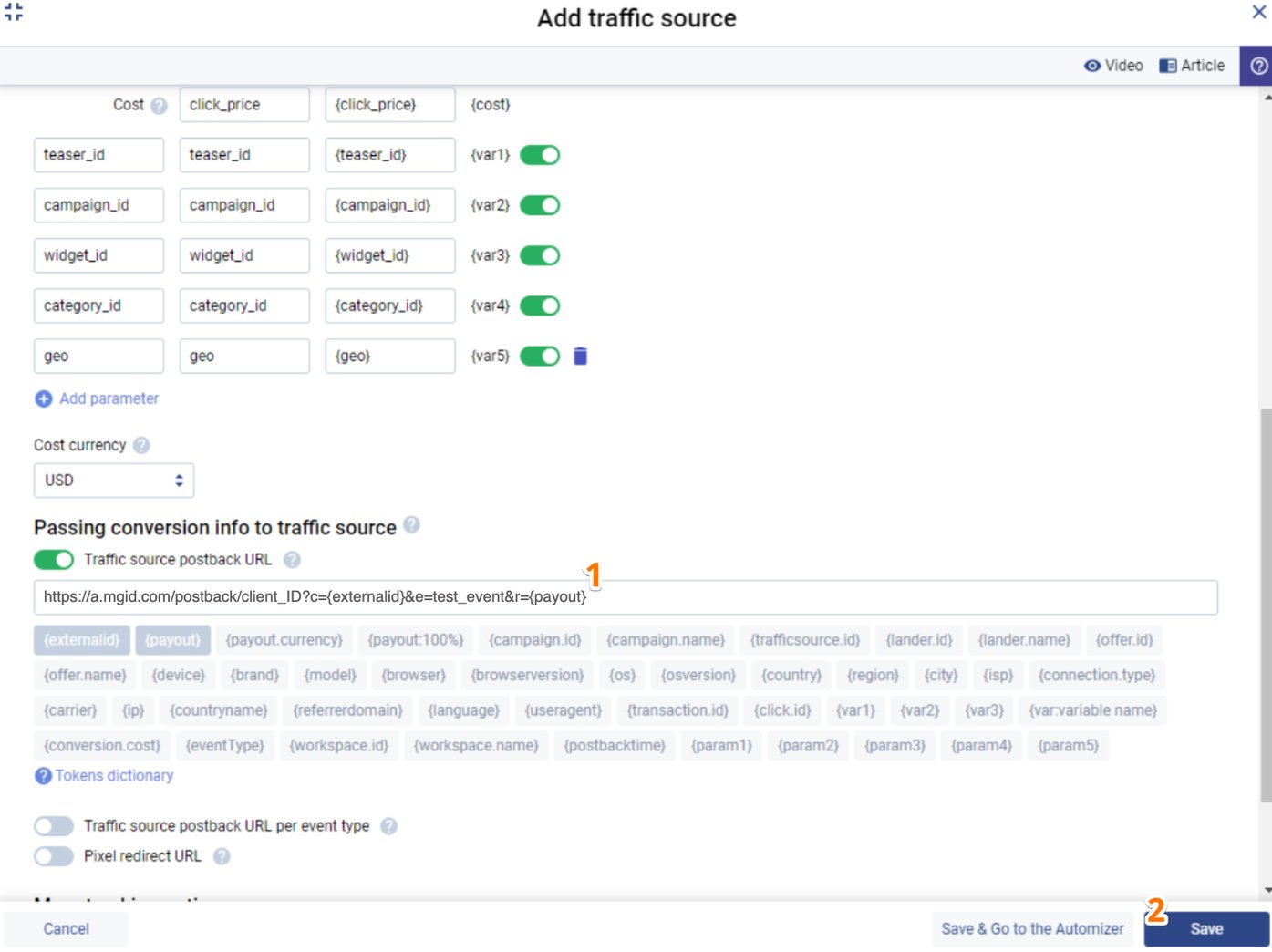Enable Traffic source postback URL per event type
This screenshot has width=1272, height=952.
pyautogui.click(x=53, y=825)
